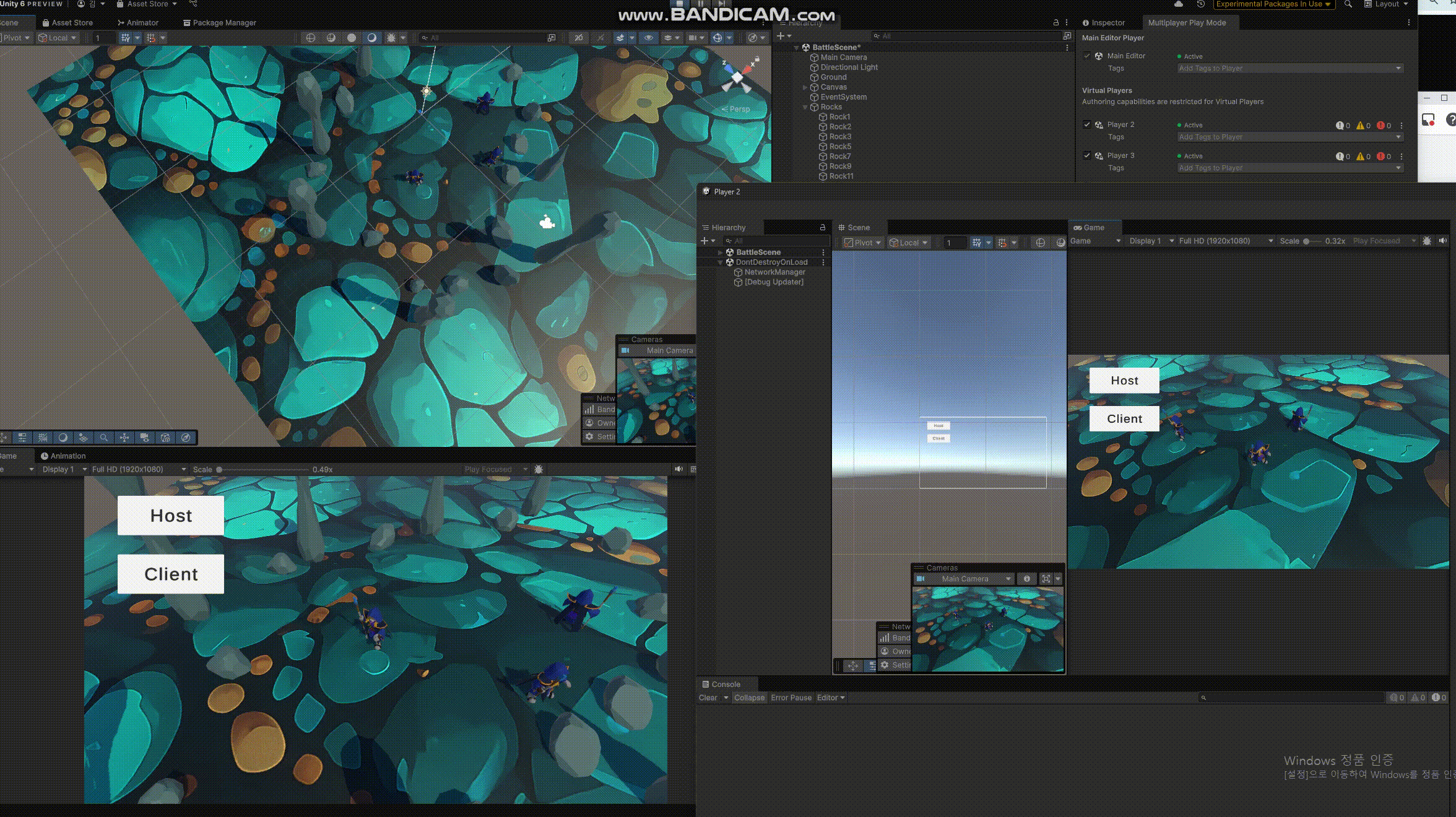The height and width of the screenshot is (817, 1456).
Task: Select NetworkManager in Player 2 Hierarchy
Action: [x=774, y=272]
